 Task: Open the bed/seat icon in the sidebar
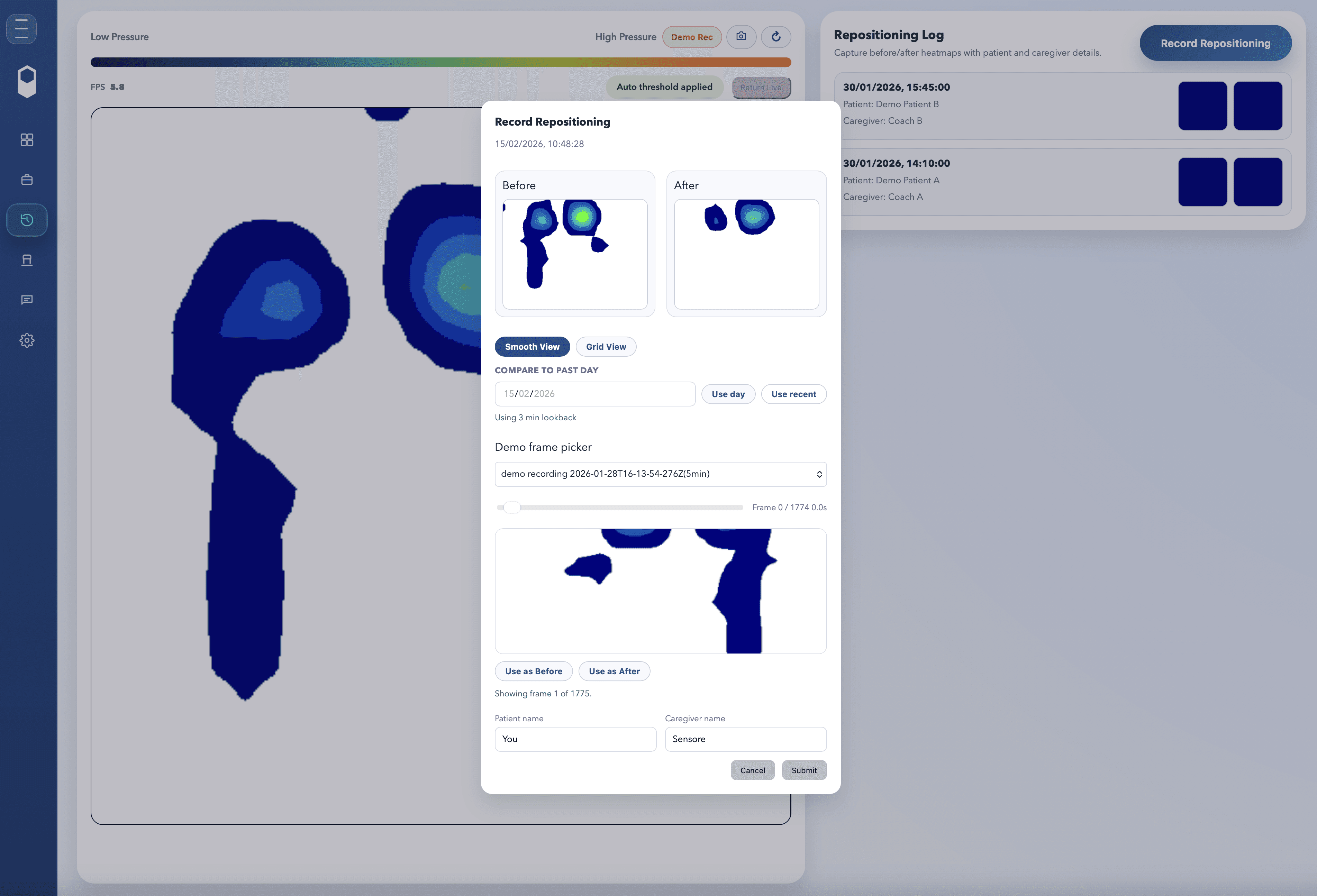coord(27,260)
